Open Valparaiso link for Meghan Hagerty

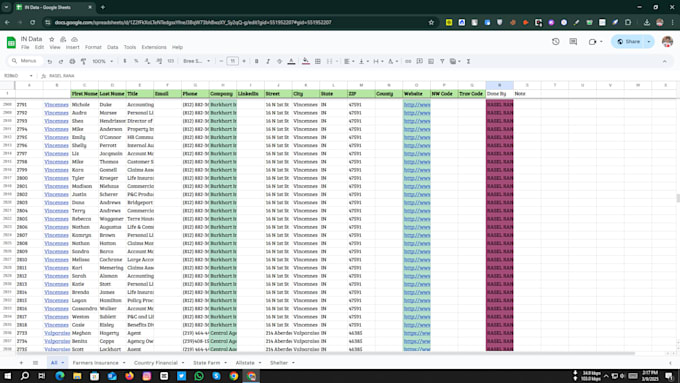57,333
